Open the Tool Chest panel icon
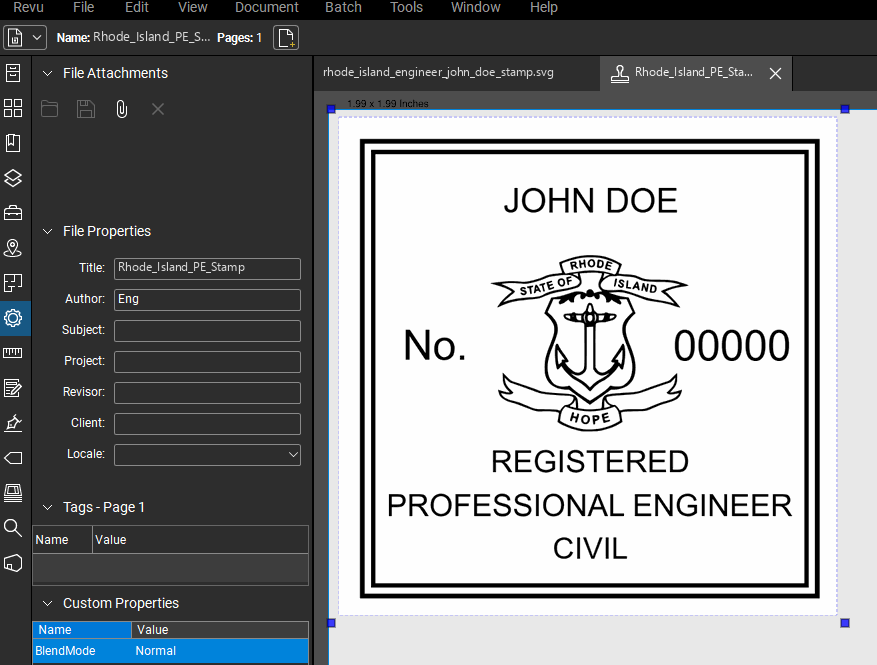877x665 pixels. (x=13, y=213)
